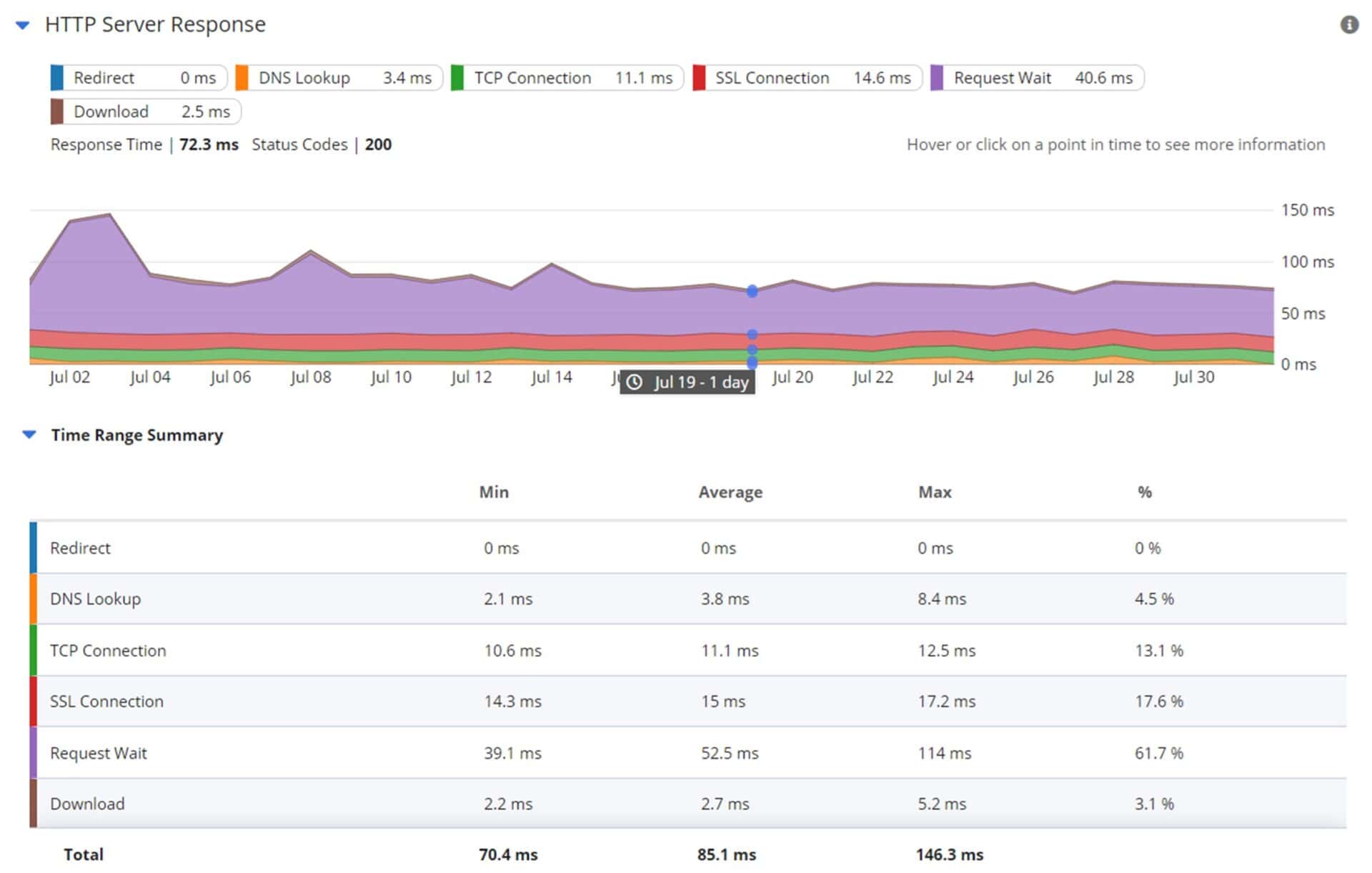Click the Jul 19 SSL Connection data point
This screenshot has width=1372, height=873.
point(752,335)
